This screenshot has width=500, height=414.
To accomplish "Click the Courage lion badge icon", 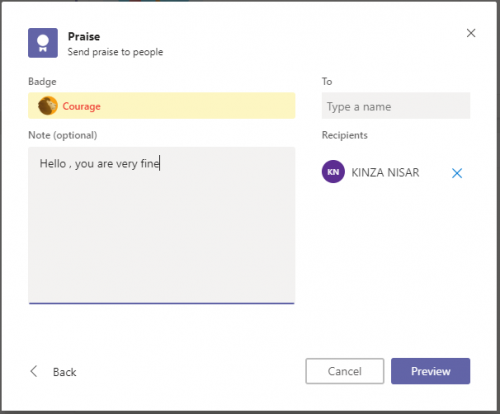I will [47, 106].
